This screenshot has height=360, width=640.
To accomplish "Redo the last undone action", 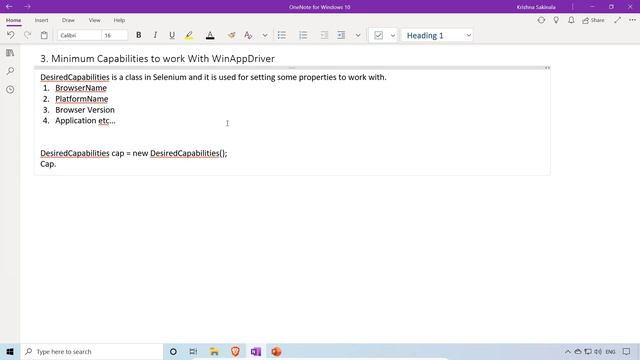I will (27, 36).
